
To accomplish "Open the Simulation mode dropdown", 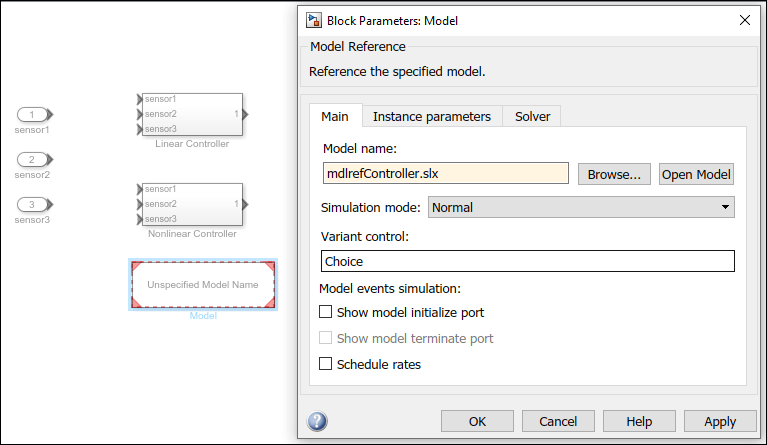I will click(x=581, y=207).
